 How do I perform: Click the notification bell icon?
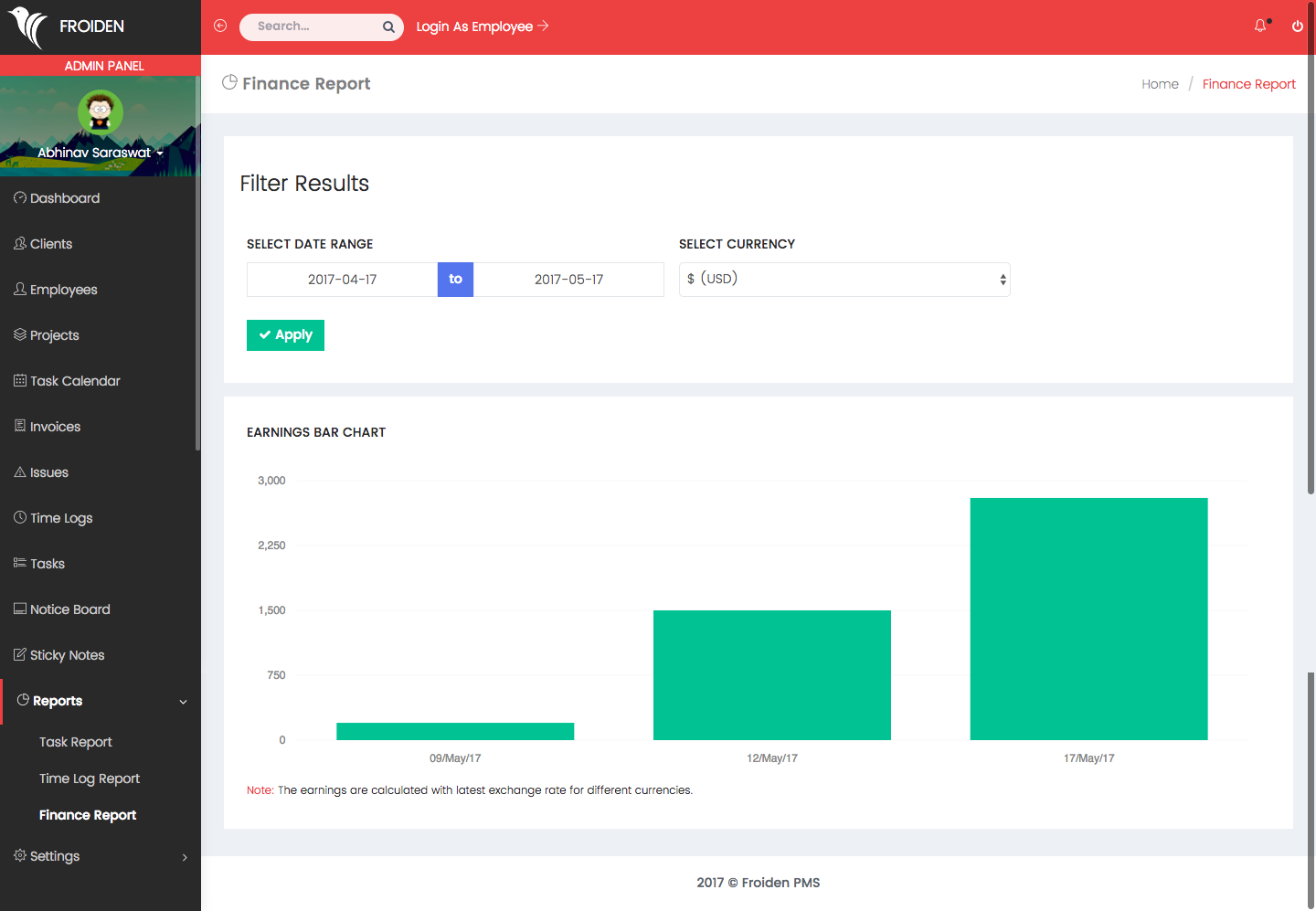[x=1260, y=26]
